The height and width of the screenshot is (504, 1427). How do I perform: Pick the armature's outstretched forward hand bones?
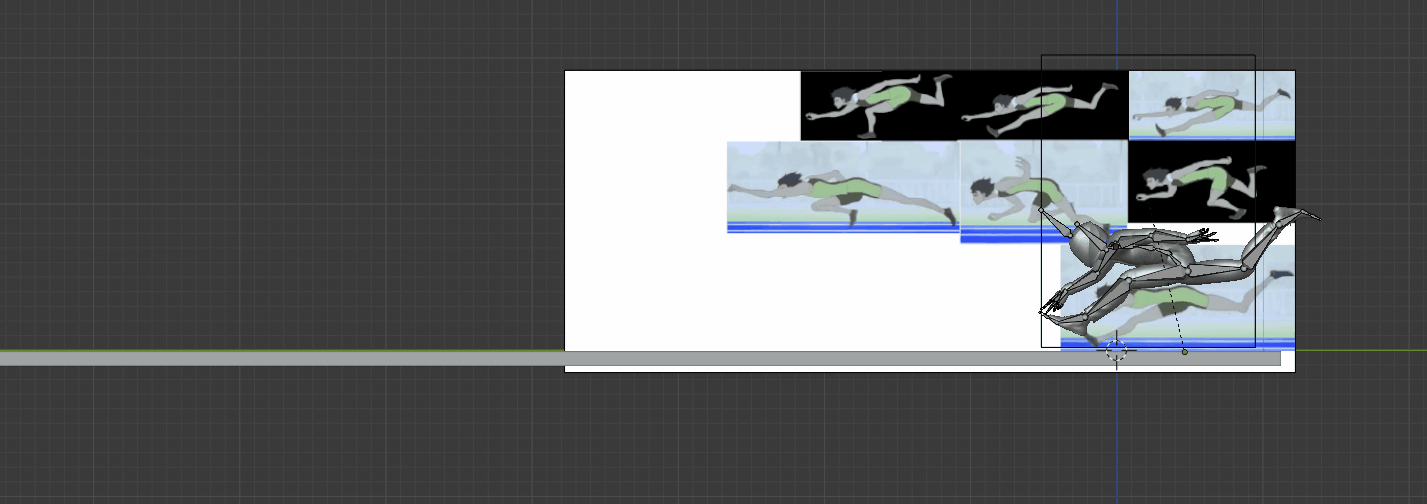(1052, 300)
